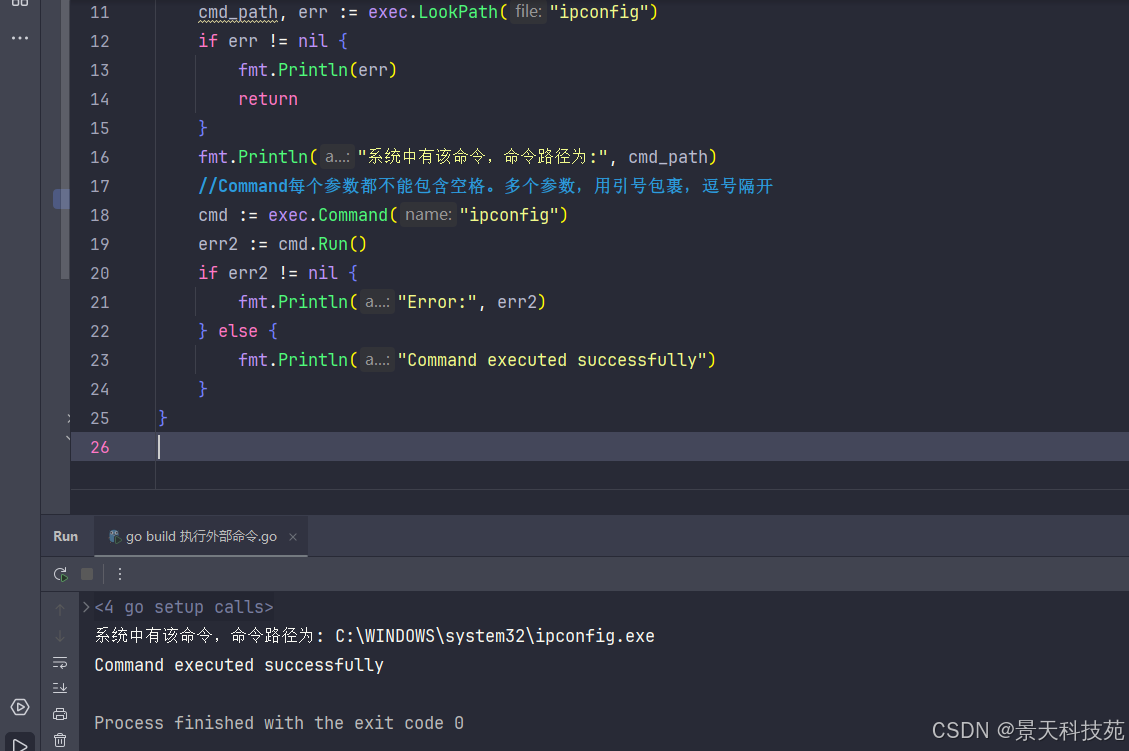The width and height of the screenshot is (1129, 751).
Task: Open the Services tool window icon
Action: [19, 707]
